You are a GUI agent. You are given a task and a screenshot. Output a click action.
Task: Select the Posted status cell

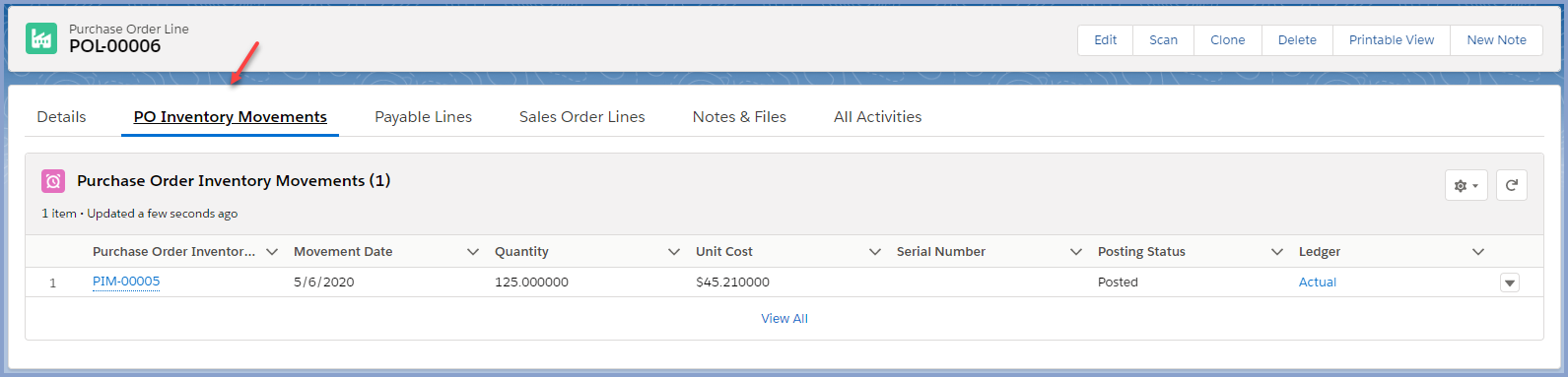1118,283
